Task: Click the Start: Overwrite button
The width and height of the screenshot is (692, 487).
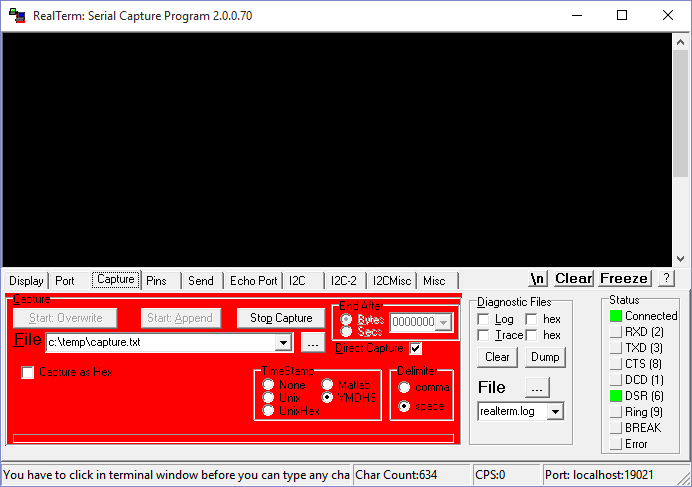Action: click(65, 318)
